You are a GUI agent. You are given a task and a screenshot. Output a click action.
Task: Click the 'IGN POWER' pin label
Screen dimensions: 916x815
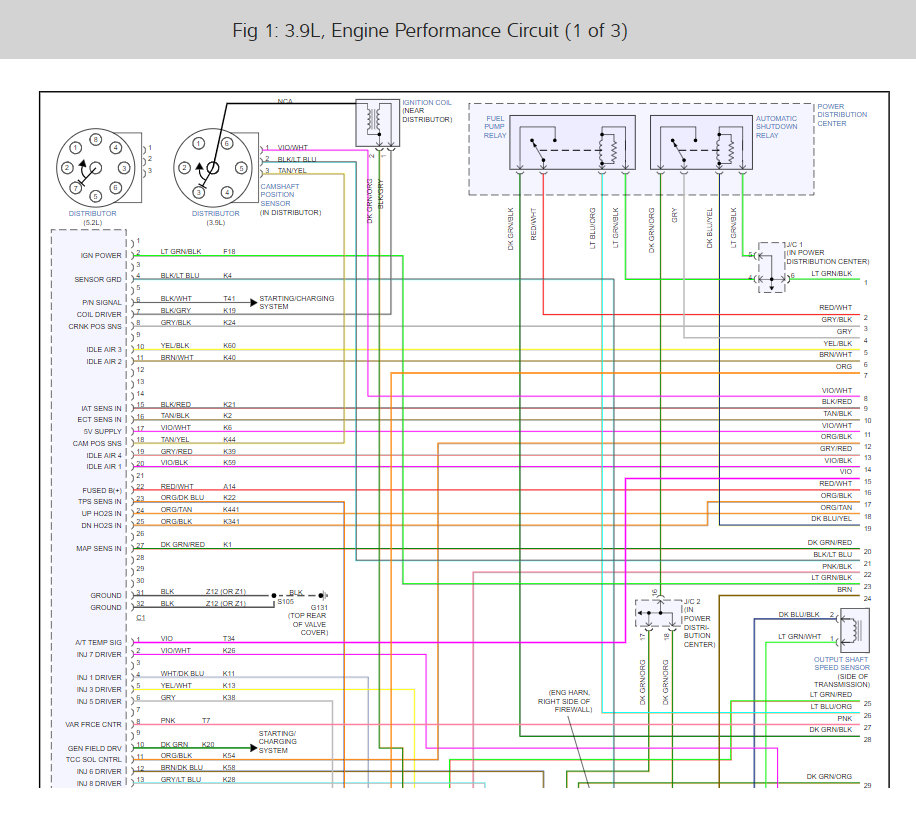coord(101,255)
